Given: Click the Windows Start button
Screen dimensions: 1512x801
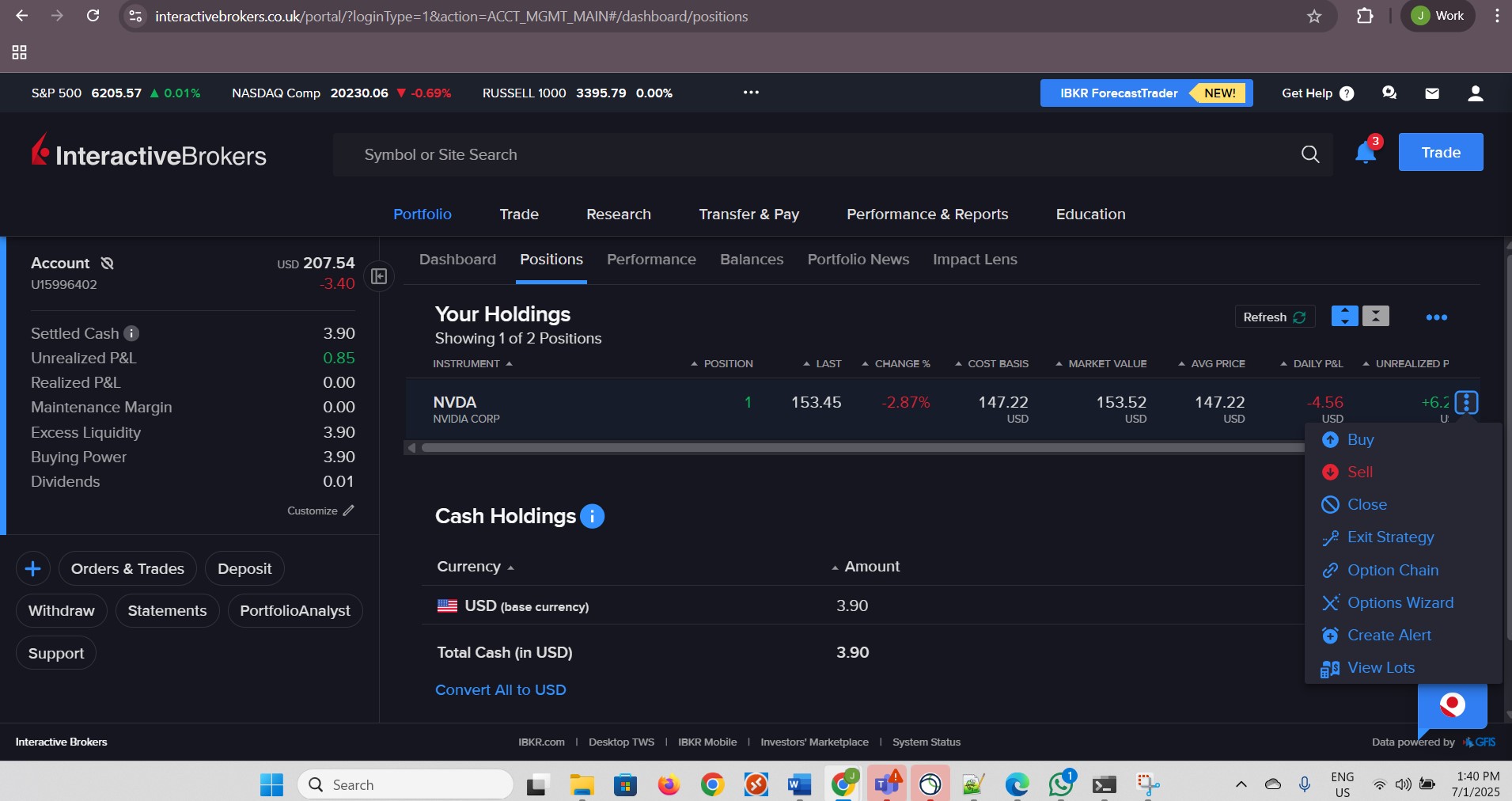Looking at the screenshot, I should click(x=271, y=784).
